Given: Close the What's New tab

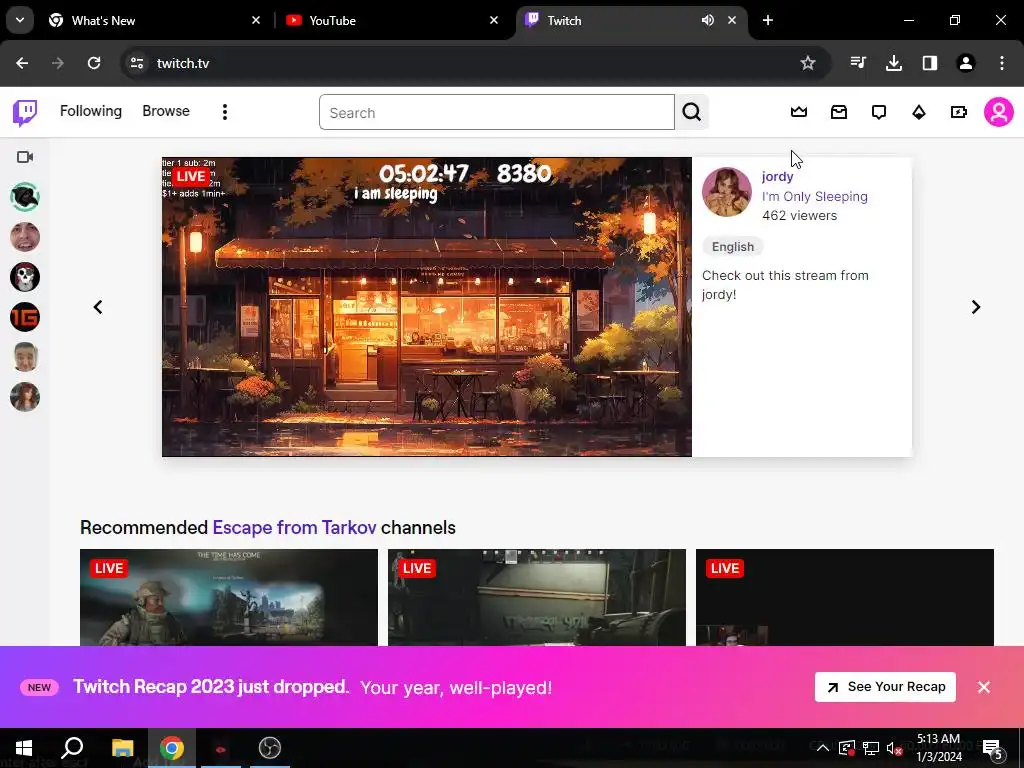Looking at the screenshot, I should click(x=256, y=20).
